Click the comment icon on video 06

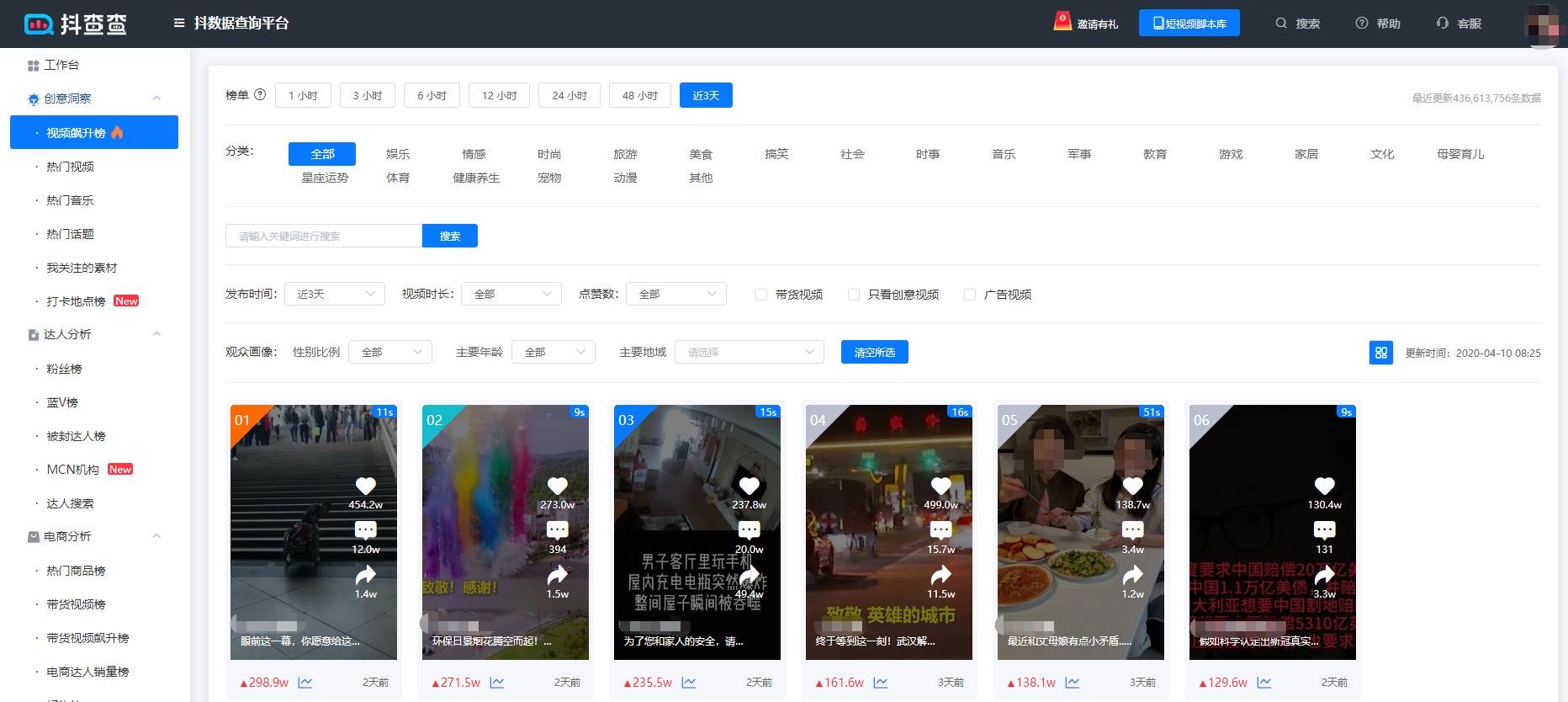pos(1324,530)
